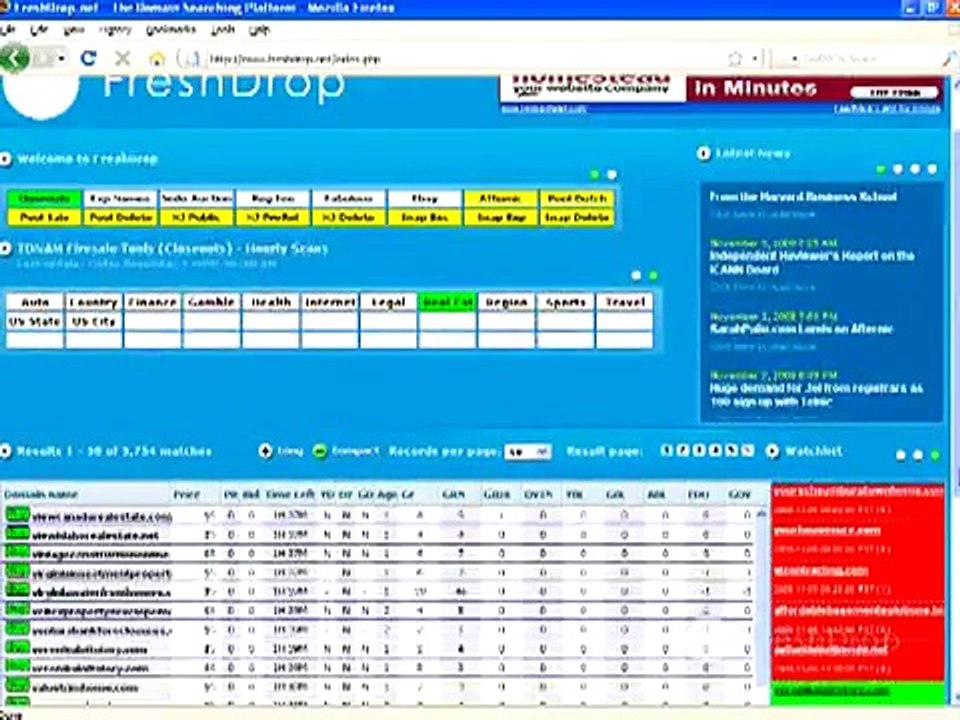960x720 pixels.
Task: Open SarahPalin.com Lands on Afternic news
Action: 801,329
